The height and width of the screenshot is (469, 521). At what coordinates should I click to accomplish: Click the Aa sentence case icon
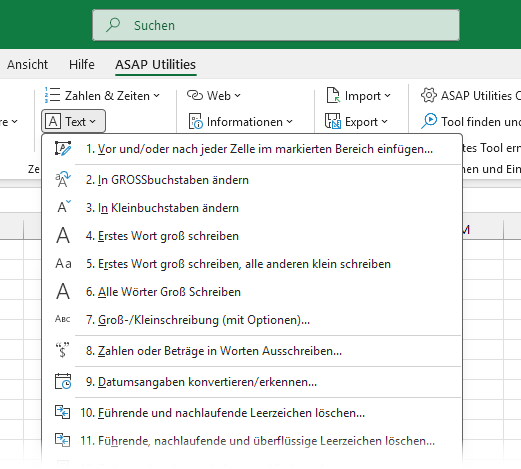tap(63, 264)
